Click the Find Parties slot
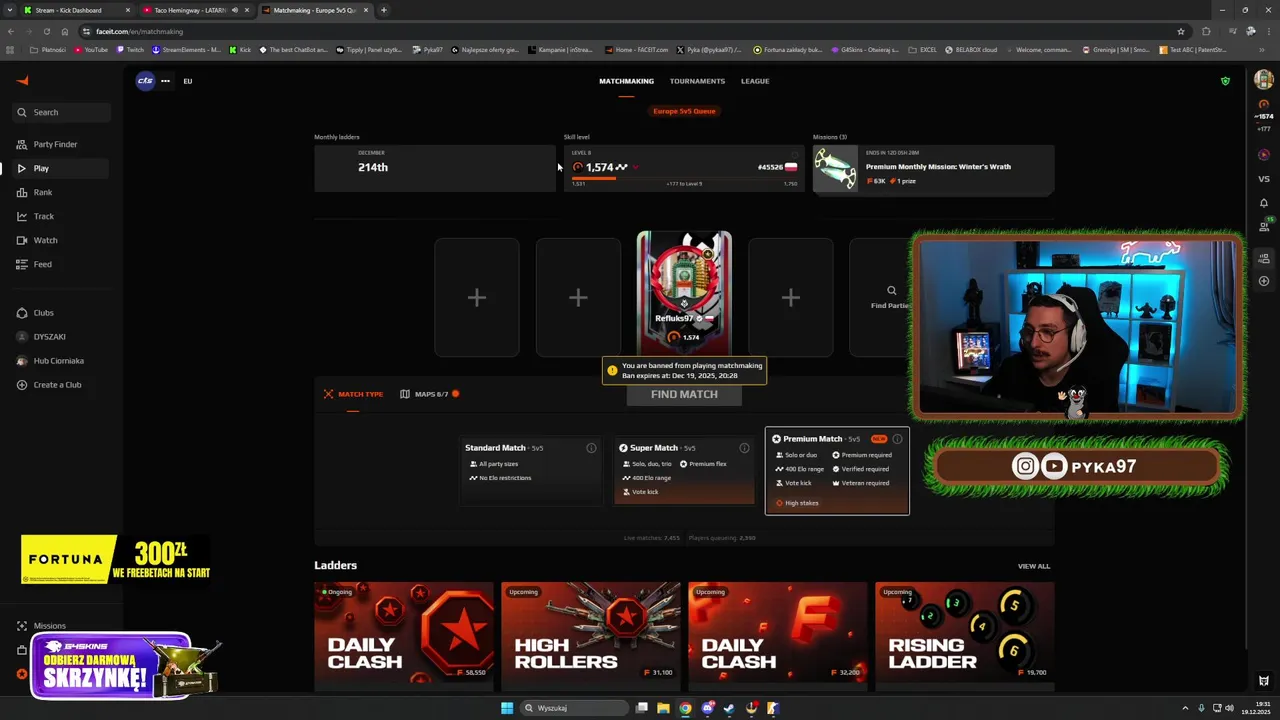Image resolution: width=1280 pixels, height=720 pixels. (x=890, y=297)
